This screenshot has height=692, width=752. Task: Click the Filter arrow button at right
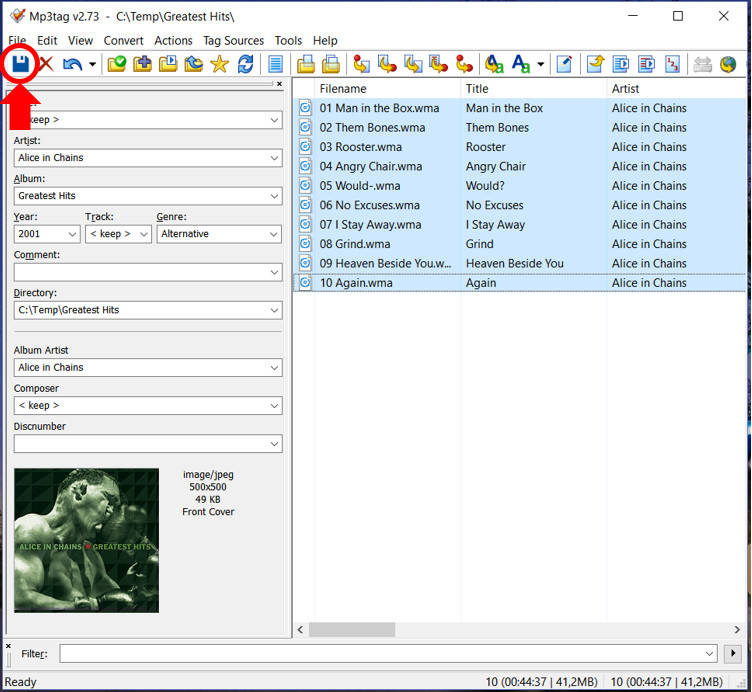click(x=733, y=653)
